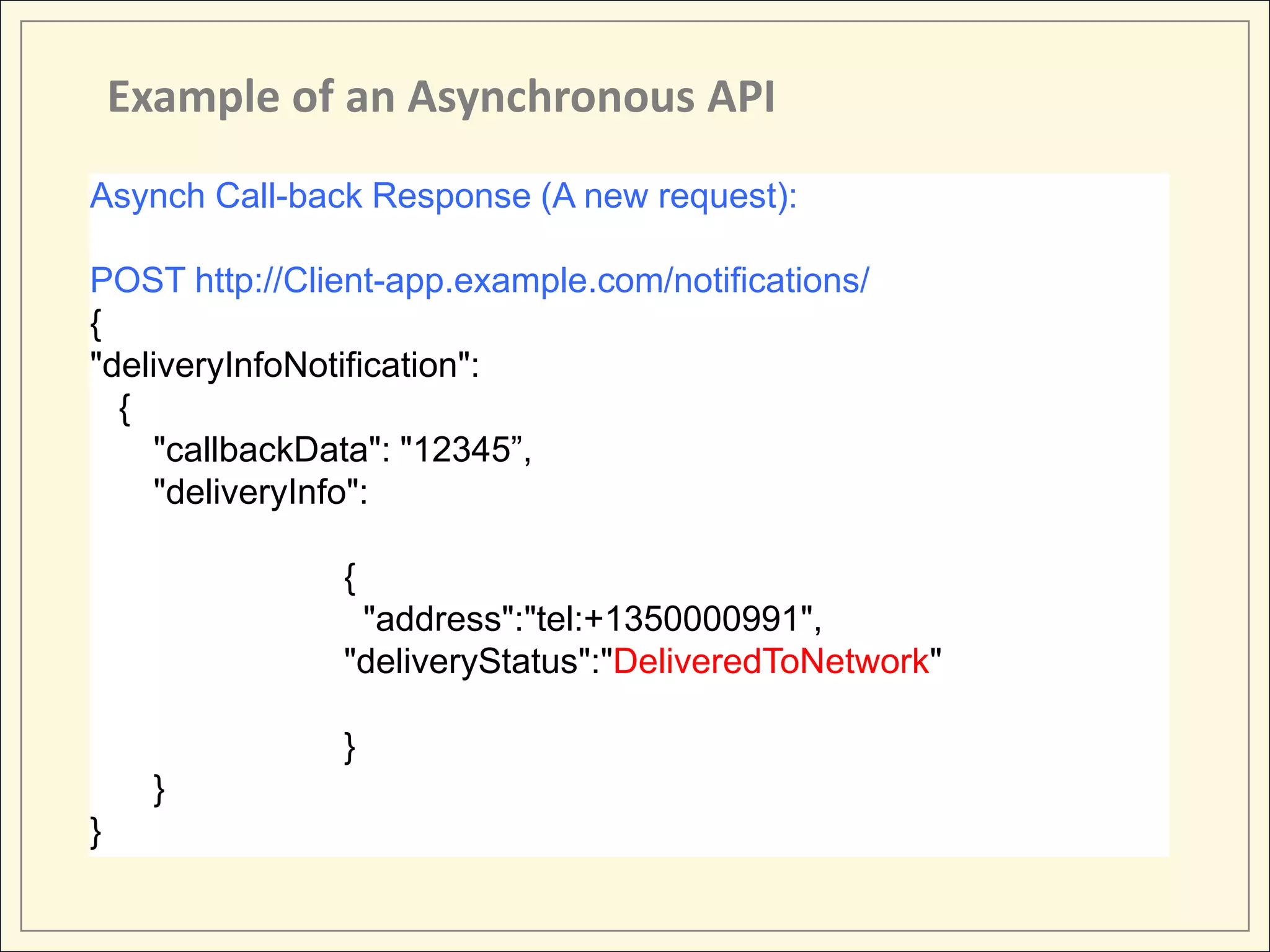Open the Client-app.example.com notifications URL
This screenshot has height=952, width=1270.
(x=532, y=281)
